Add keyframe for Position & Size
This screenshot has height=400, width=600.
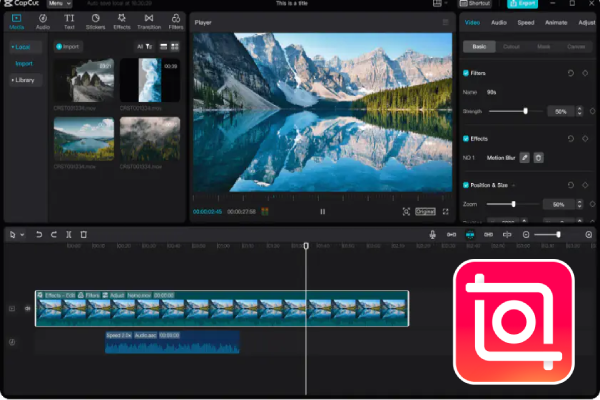tap(585, 185)
